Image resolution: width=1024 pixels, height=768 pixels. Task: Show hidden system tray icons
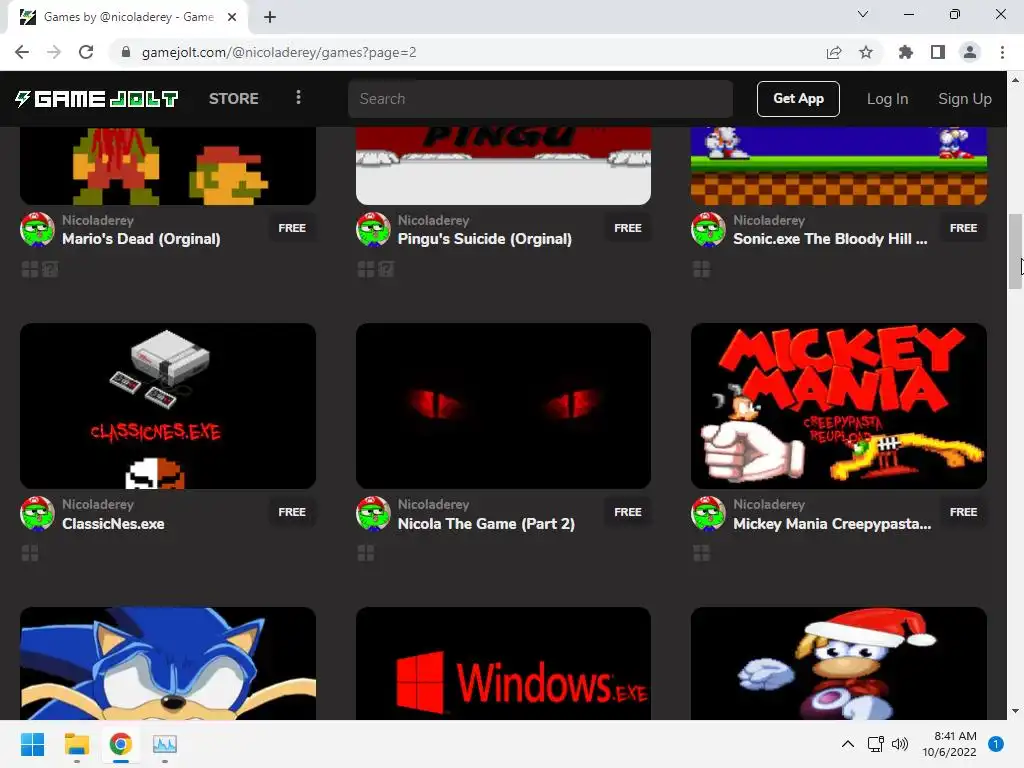(848, 744)
